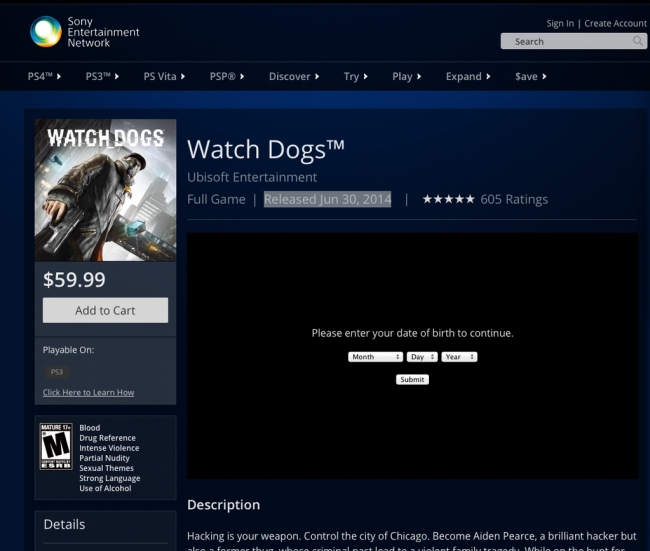Submit the date of birth
This screenshot has height=551, width=650.
[412, 380]
